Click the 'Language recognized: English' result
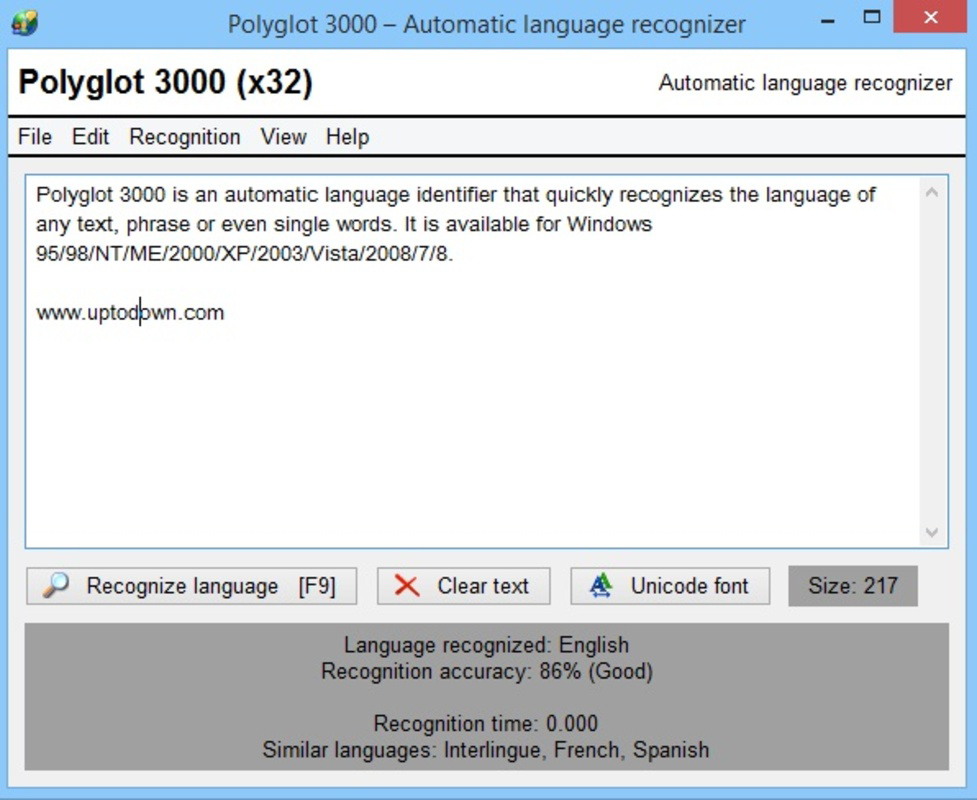The height and width of the screenshot is (800, 977). [487, 645]
